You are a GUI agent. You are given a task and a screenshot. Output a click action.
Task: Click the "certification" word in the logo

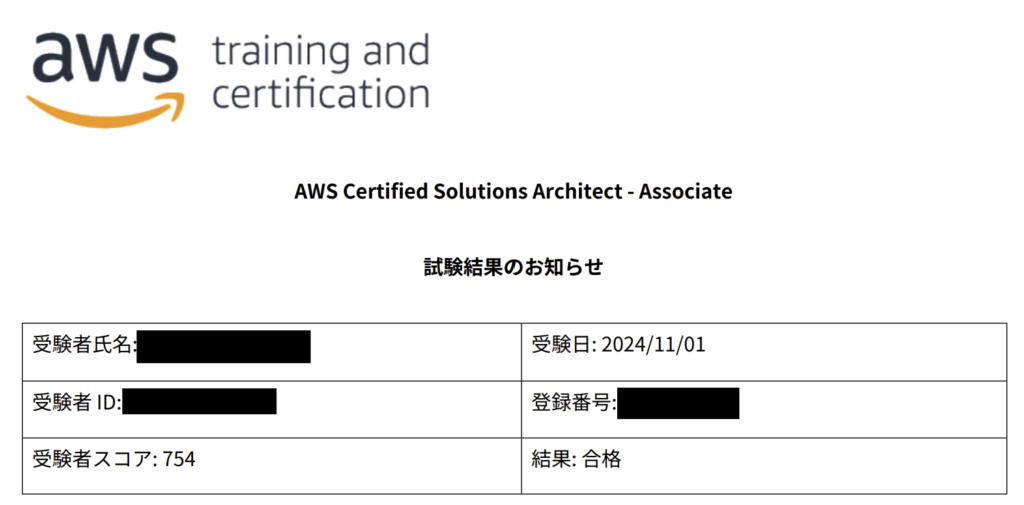click(320, 95)
